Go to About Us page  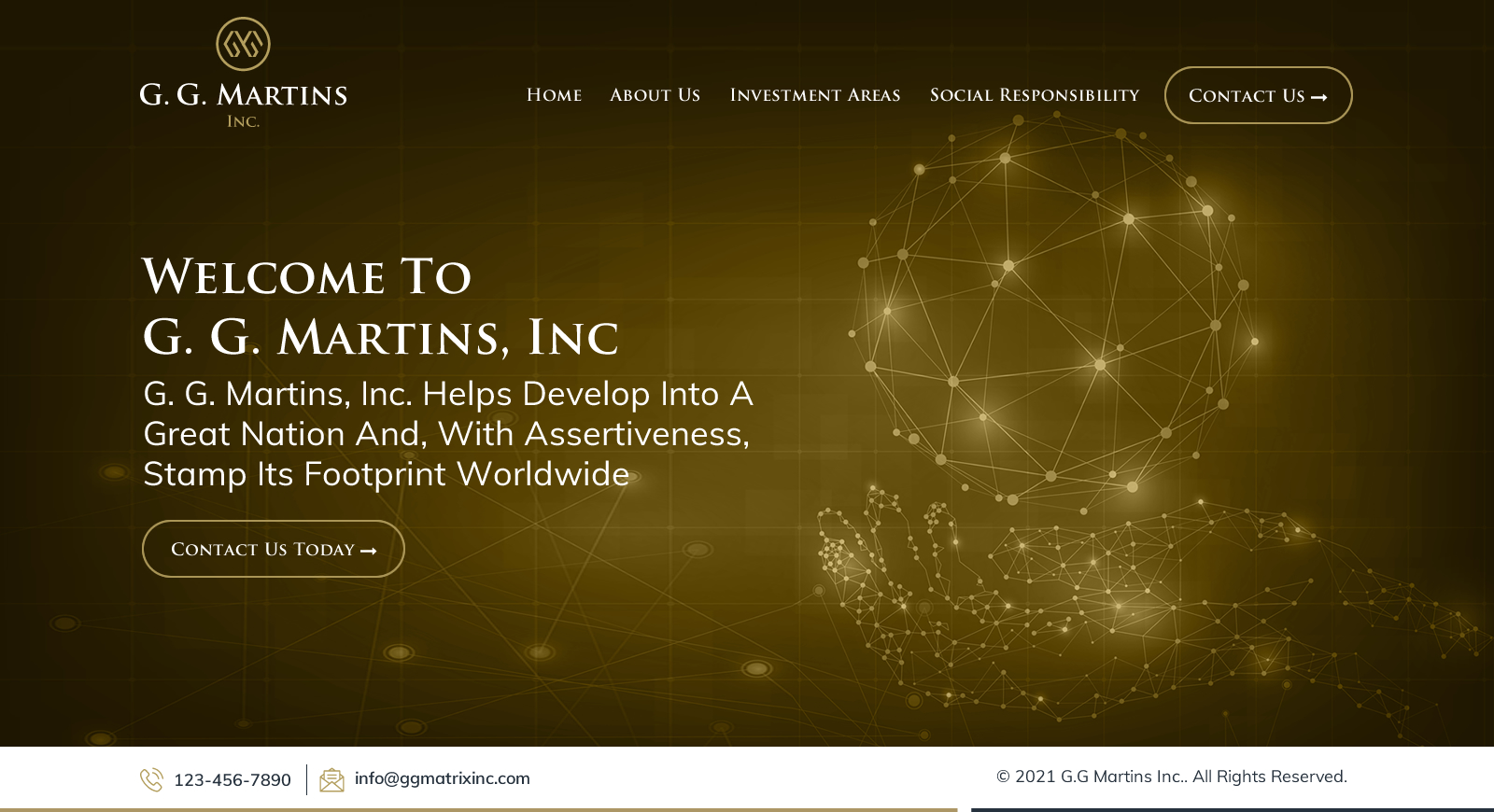(655, 95)
